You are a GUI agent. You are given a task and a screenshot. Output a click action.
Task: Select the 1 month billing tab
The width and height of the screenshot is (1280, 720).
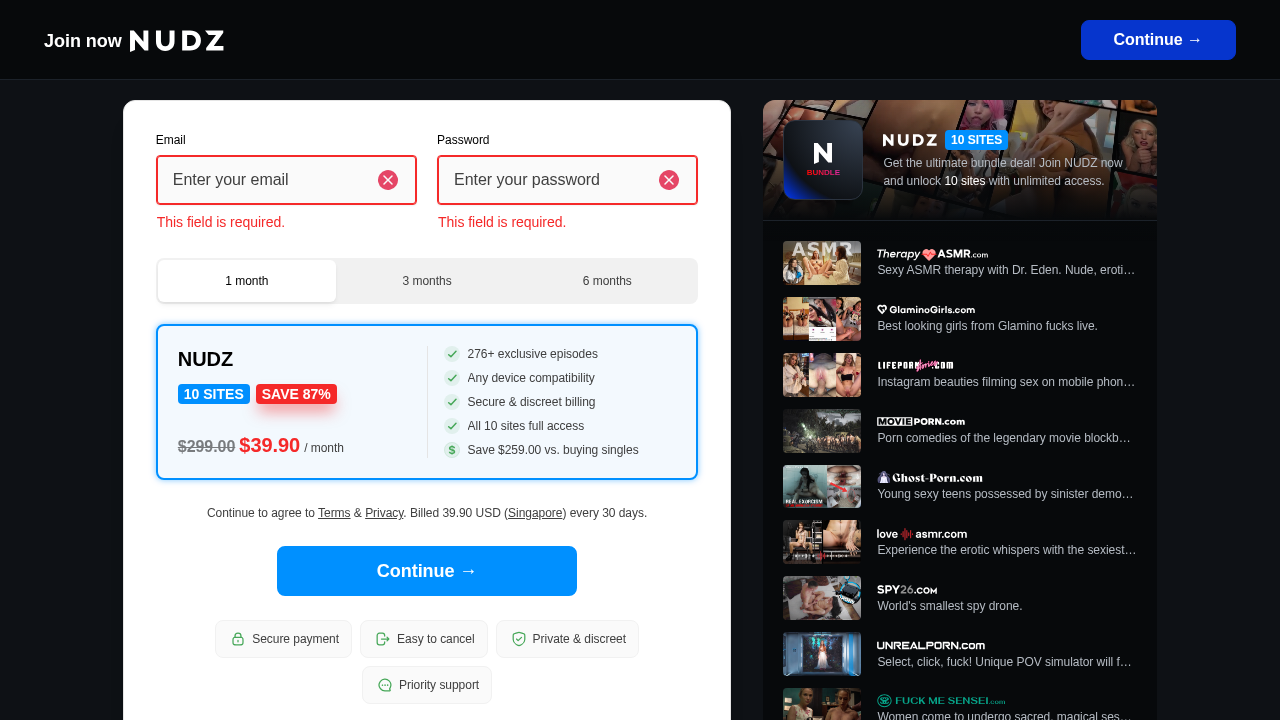[247, 281]
